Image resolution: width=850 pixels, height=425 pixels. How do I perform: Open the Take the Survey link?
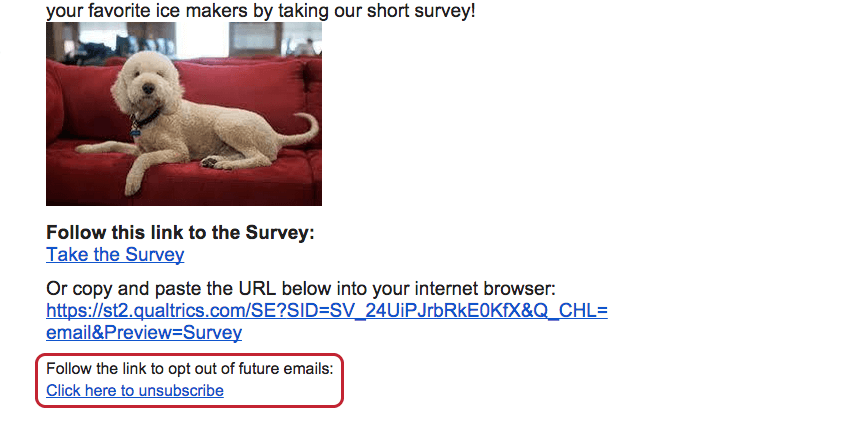115,254
